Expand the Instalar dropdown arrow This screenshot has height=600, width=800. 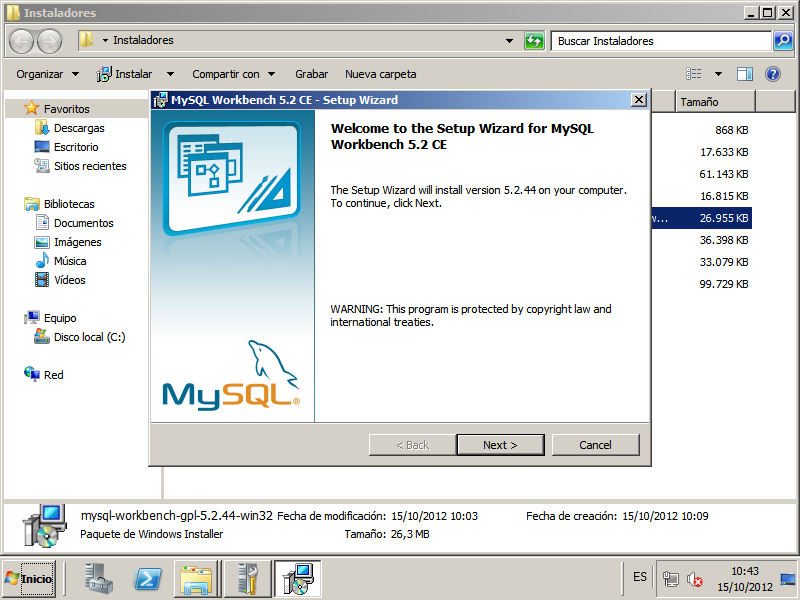click(170, 74)
